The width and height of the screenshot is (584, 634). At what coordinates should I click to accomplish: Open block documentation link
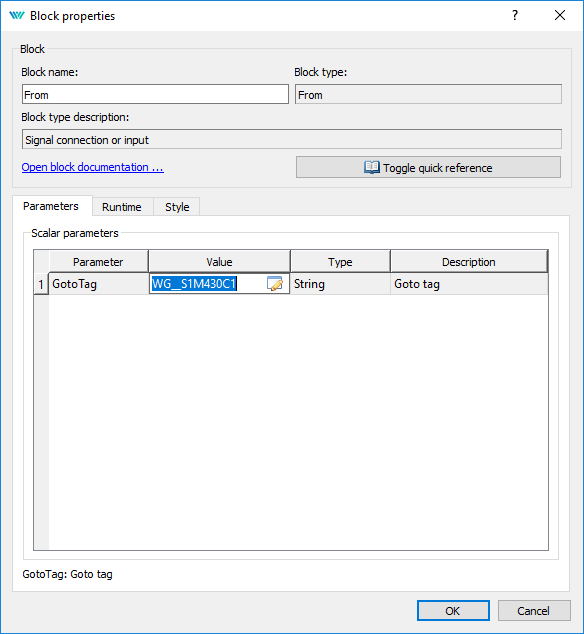(93, 167)
